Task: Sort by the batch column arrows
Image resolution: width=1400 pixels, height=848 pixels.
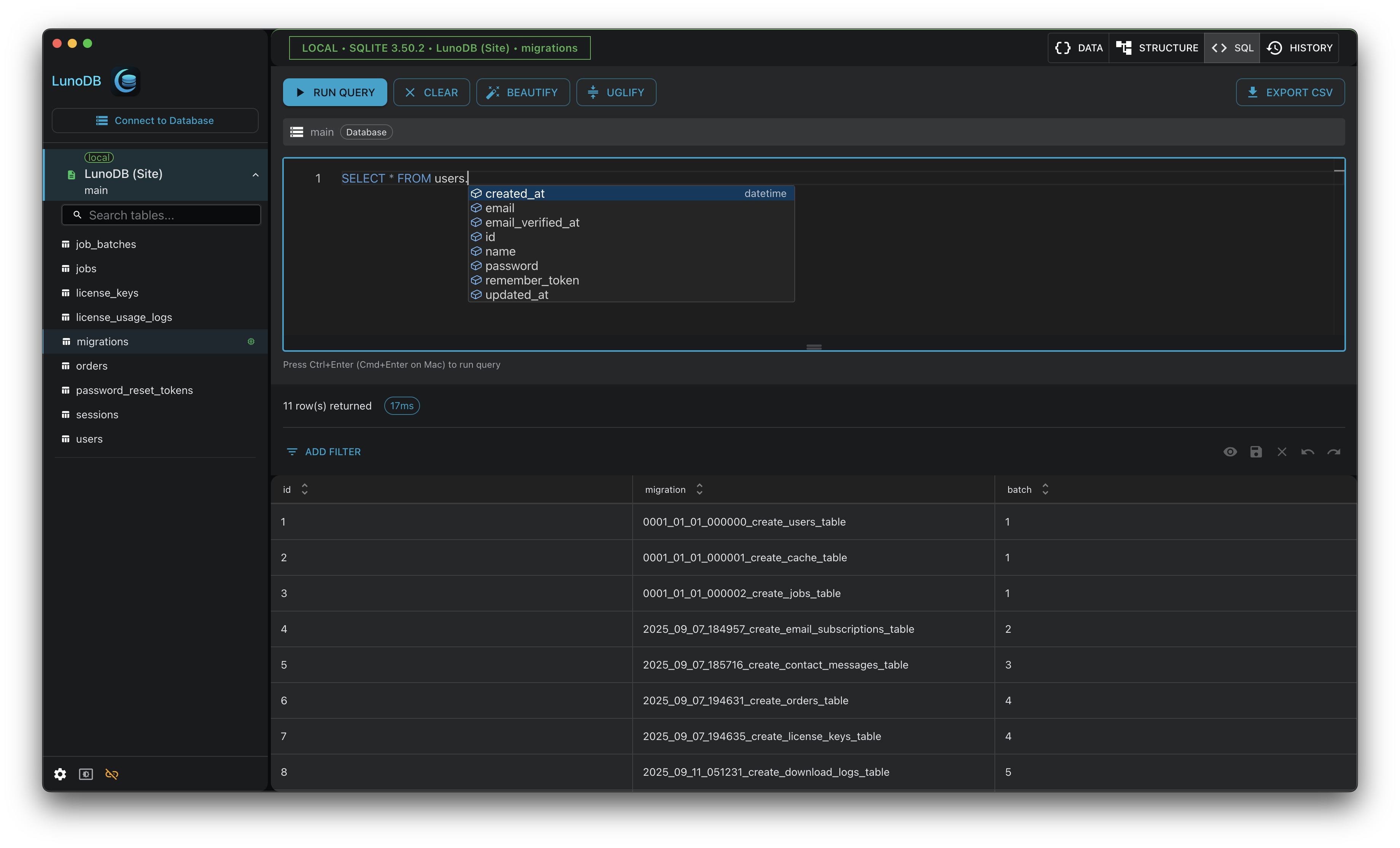Action: click(1045, 489)
